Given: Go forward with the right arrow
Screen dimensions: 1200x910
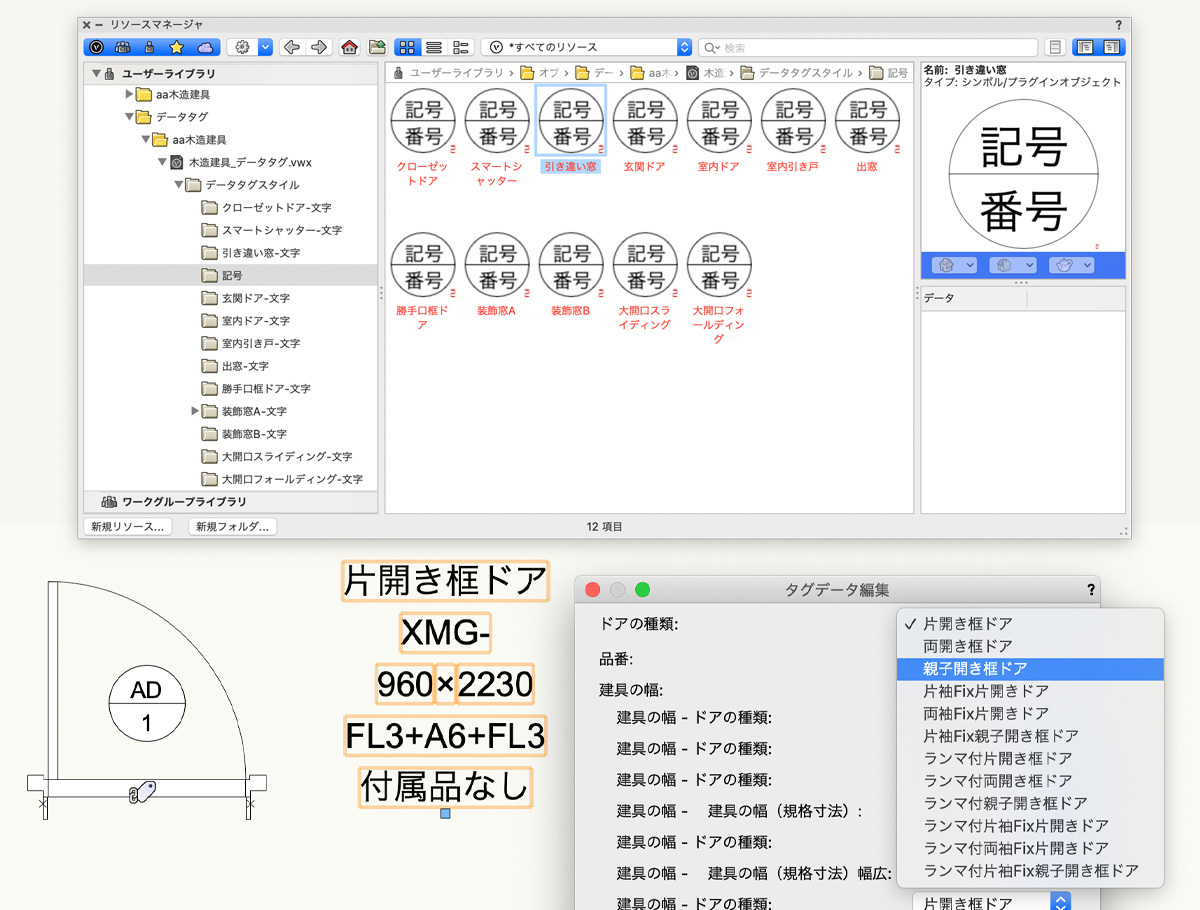Looking at the screenshot, I should (319, 47).
